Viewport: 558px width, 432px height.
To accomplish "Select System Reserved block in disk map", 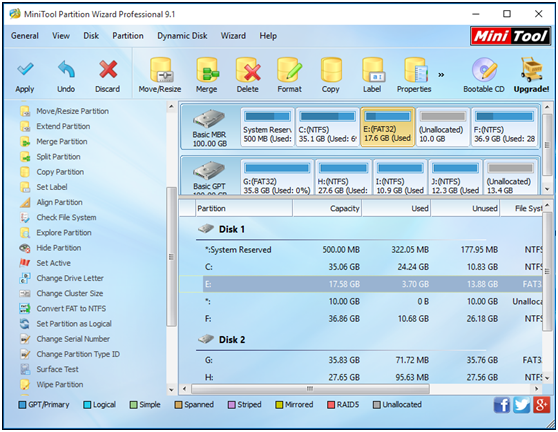I will [x=267, y=127].
